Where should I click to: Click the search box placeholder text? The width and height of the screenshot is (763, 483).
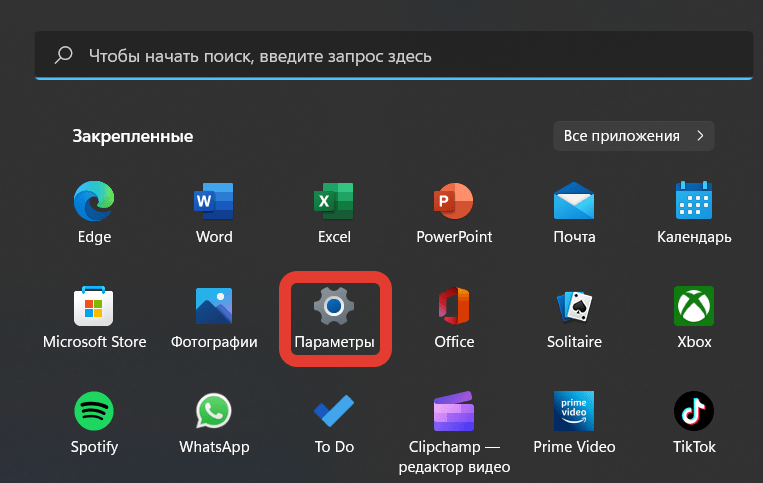tap(260, 56)
